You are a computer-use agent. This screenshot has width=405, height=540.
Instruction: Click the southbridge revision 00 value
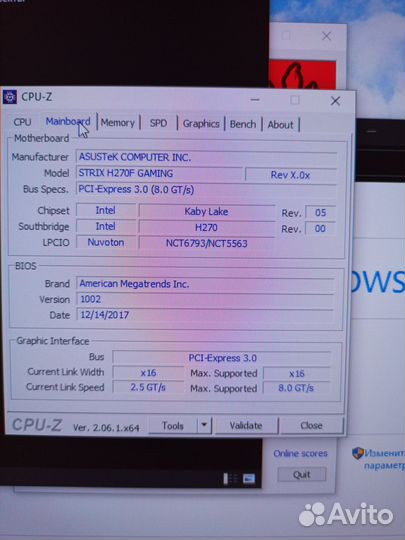tap(320, 229)
